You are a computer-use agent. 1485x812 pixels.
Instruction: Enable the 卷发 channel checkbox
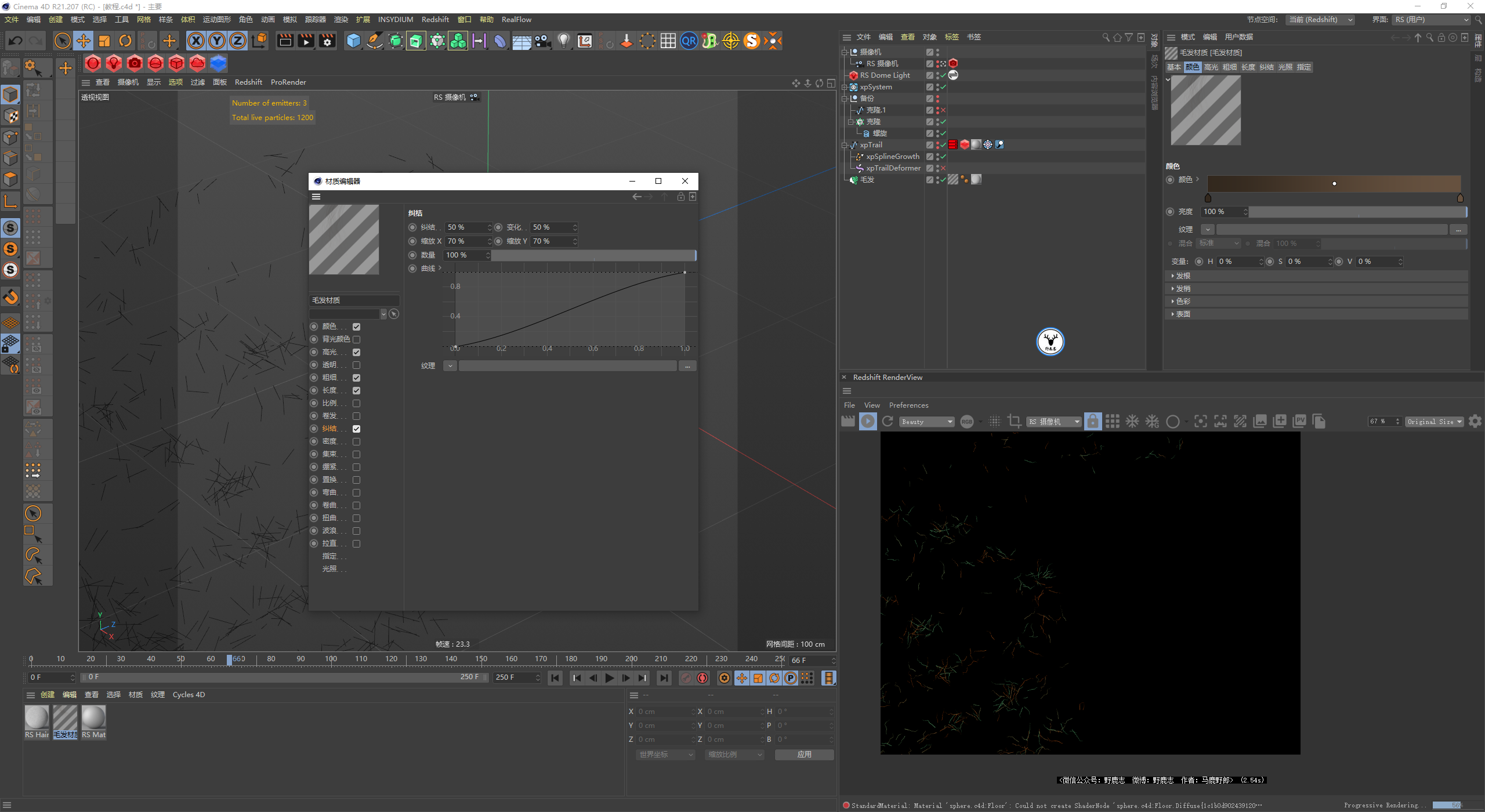tap(356, 416)
